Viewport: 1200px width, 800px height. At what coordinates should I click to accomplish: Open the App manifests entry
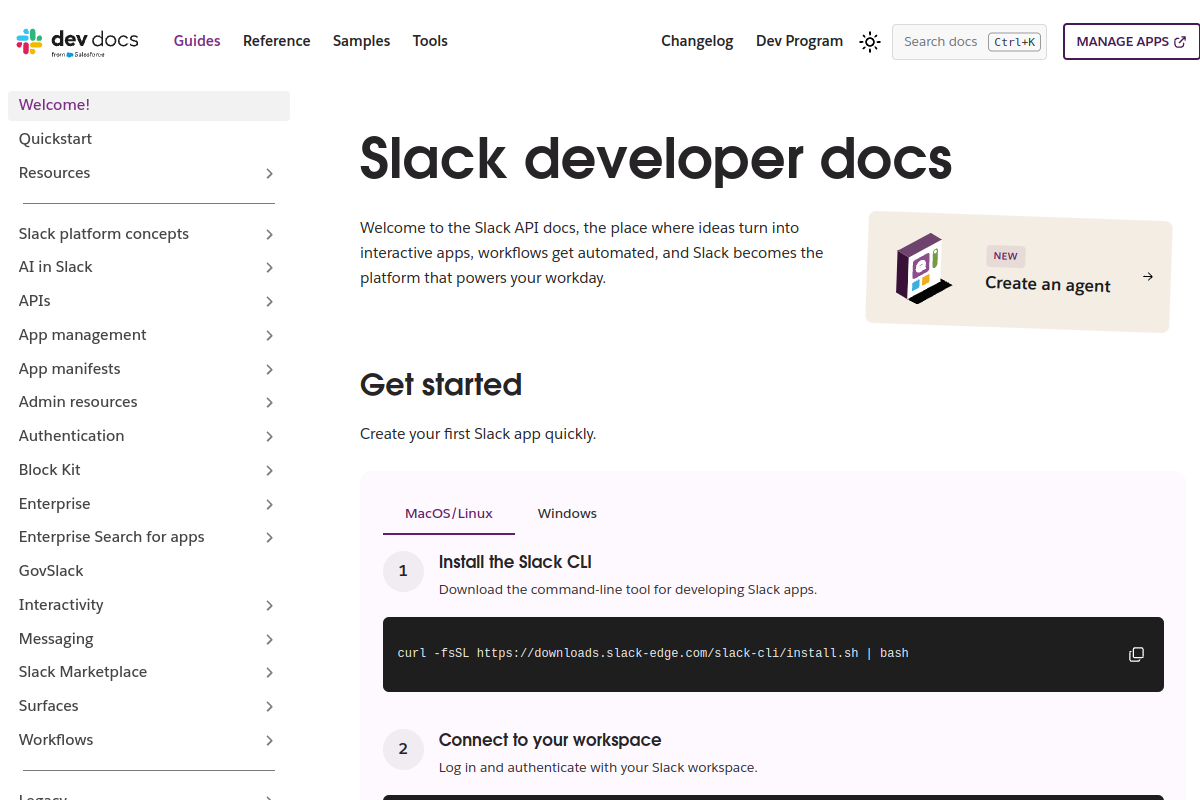click(x=70, y=369)
